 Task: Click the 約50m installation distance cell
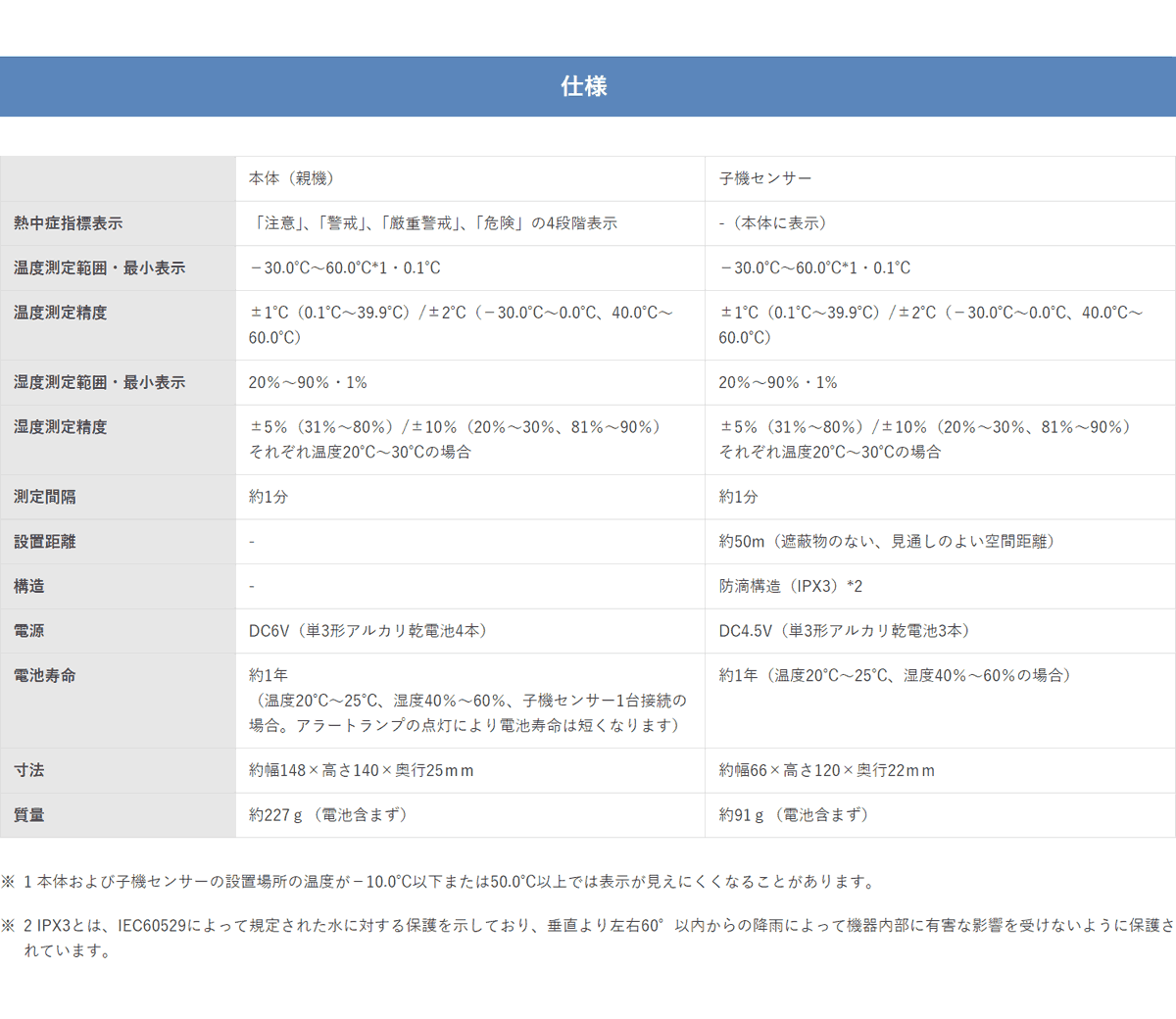coord(940,541)
